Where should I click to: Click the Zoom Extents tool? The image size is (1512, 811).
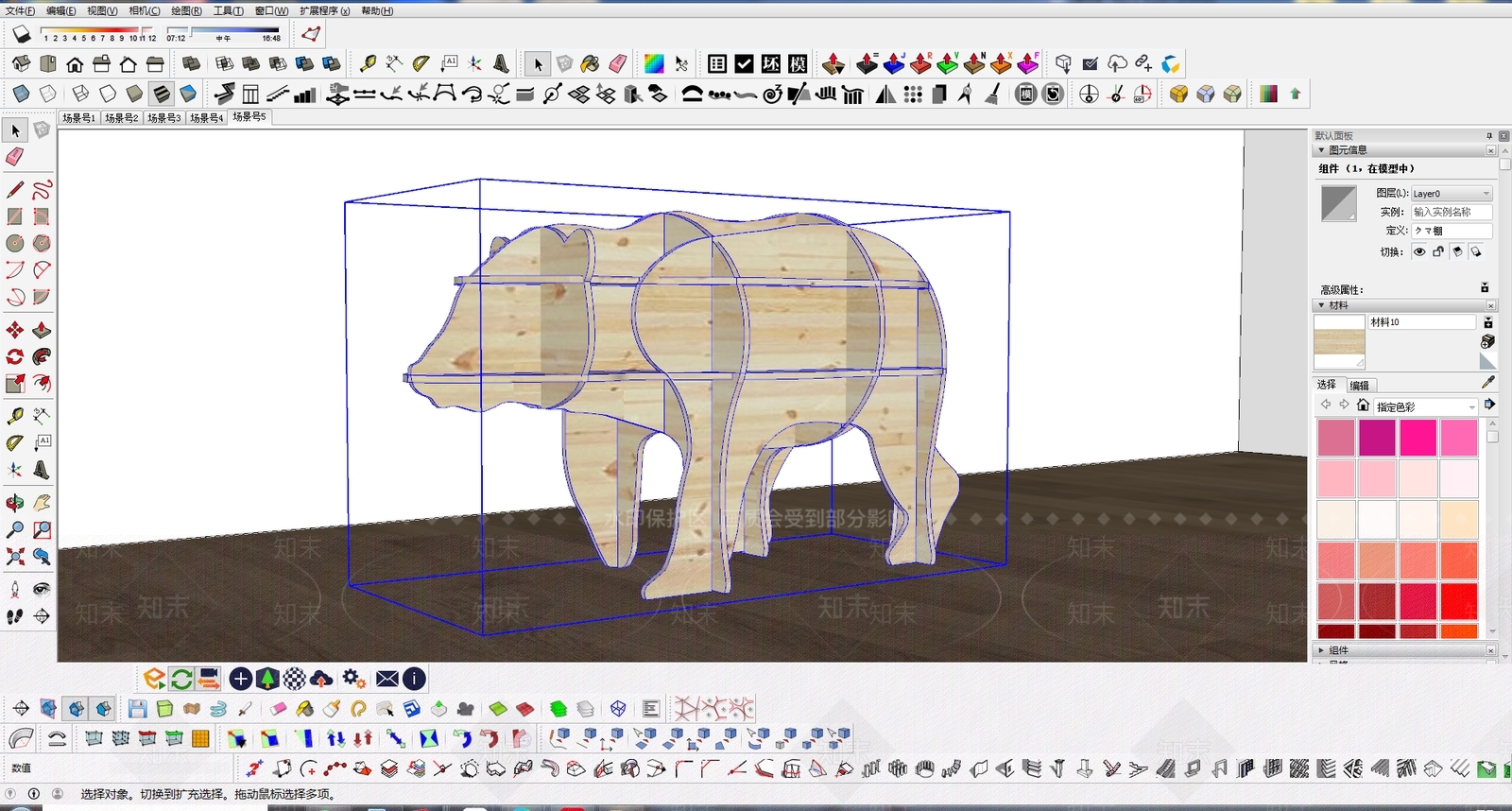(15, 557)
